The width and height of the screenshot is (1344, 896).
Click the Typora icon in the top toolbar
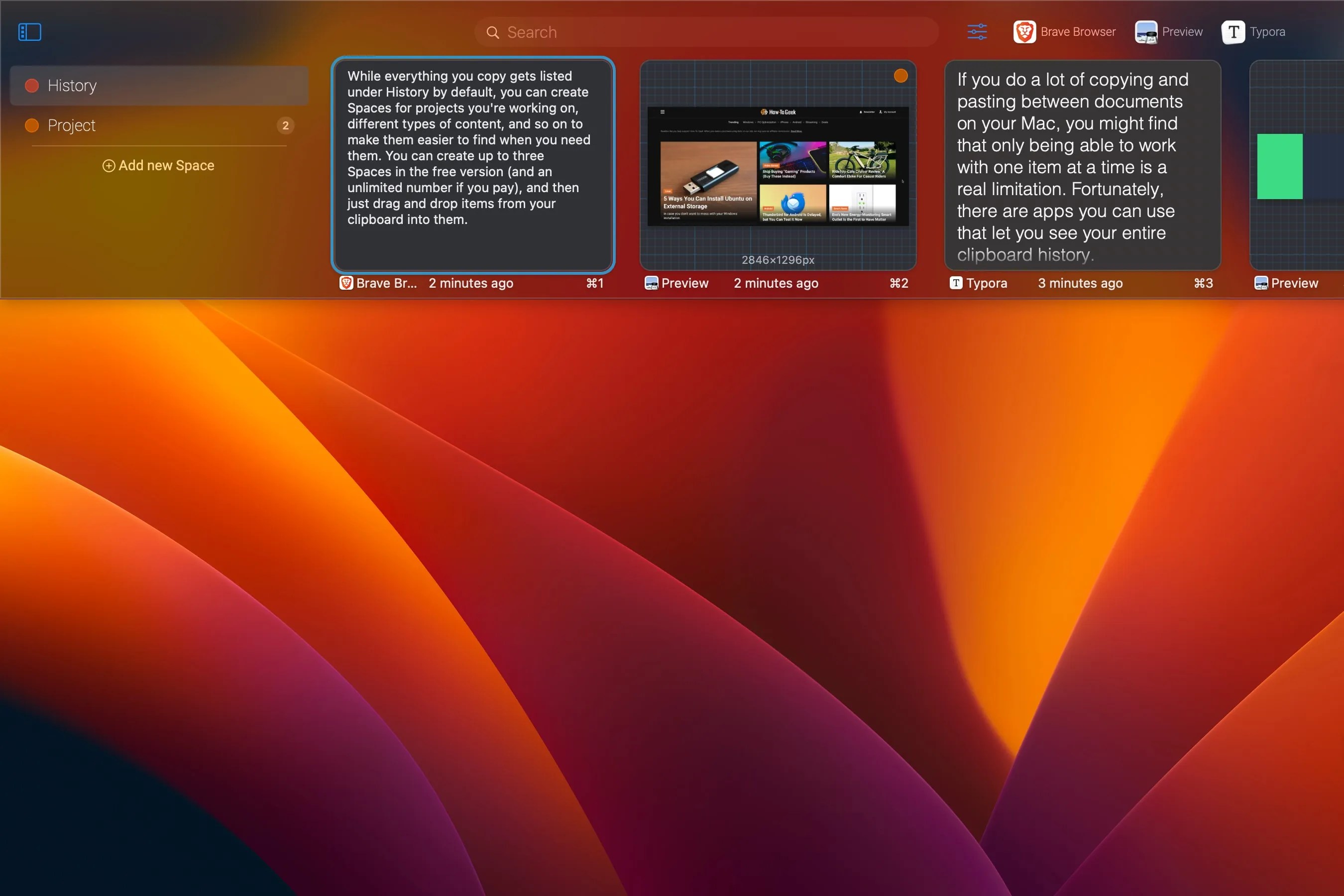click(1233, 32)
